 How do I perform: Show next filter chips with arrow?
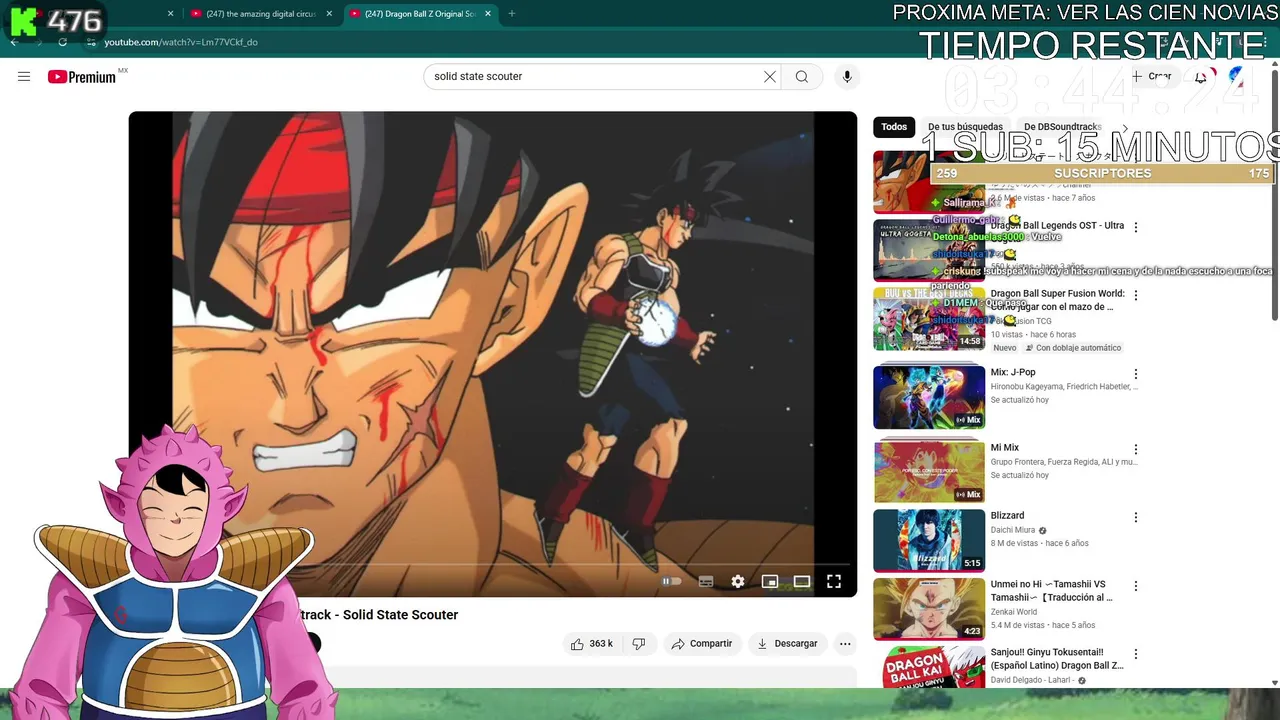[1124, 127]
